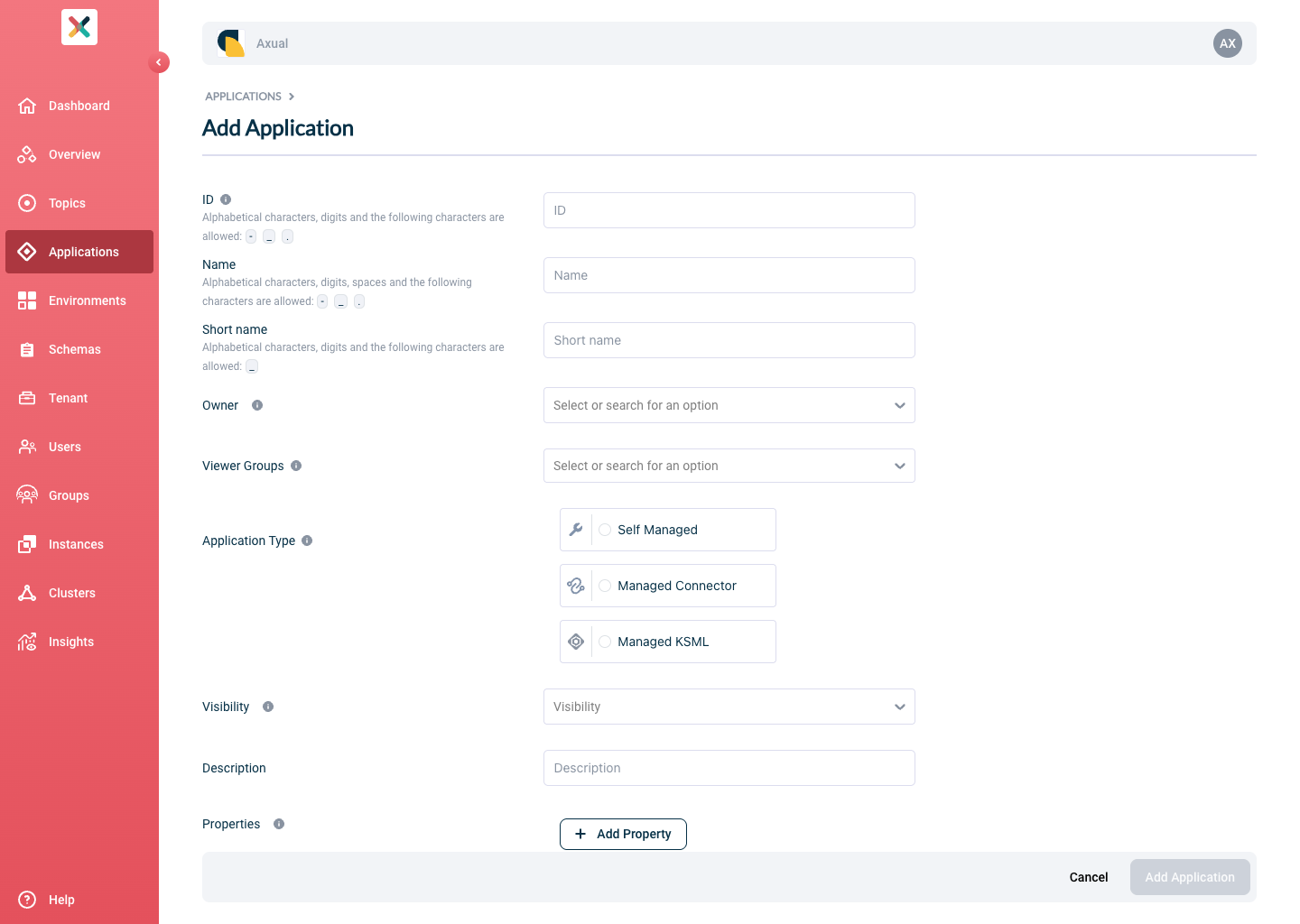Open Schemas from sidebar menu
Image resolution: width=1300 pixels, height=924 pixels.
pos(79,349)
